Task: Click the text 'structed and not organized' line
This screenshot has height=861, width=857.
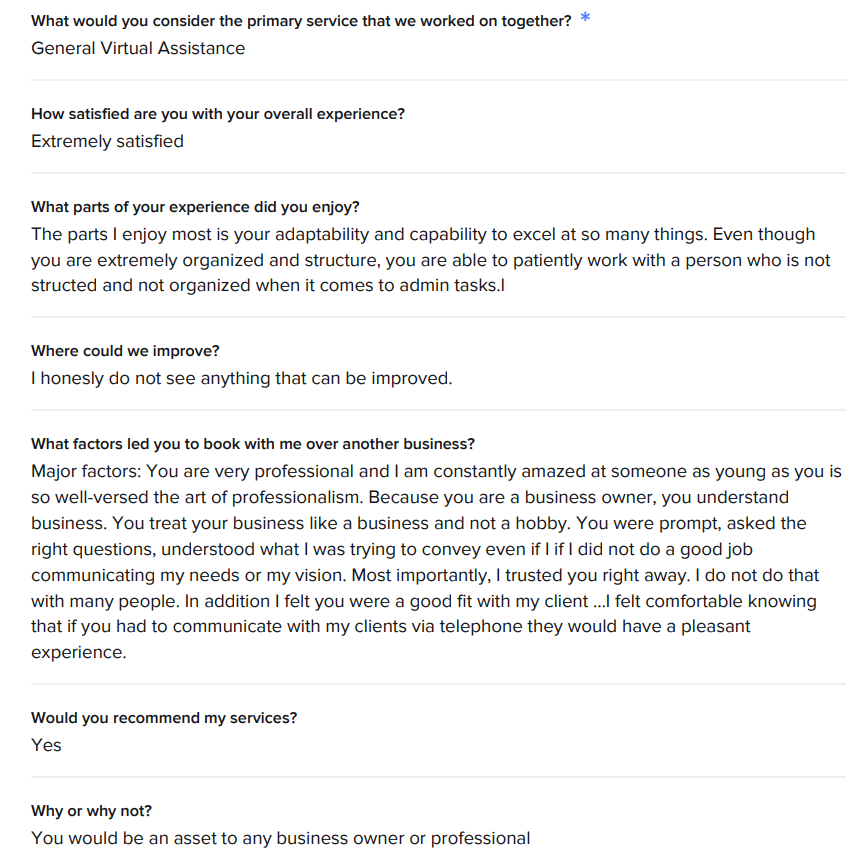Action: [x=268, y=286]
